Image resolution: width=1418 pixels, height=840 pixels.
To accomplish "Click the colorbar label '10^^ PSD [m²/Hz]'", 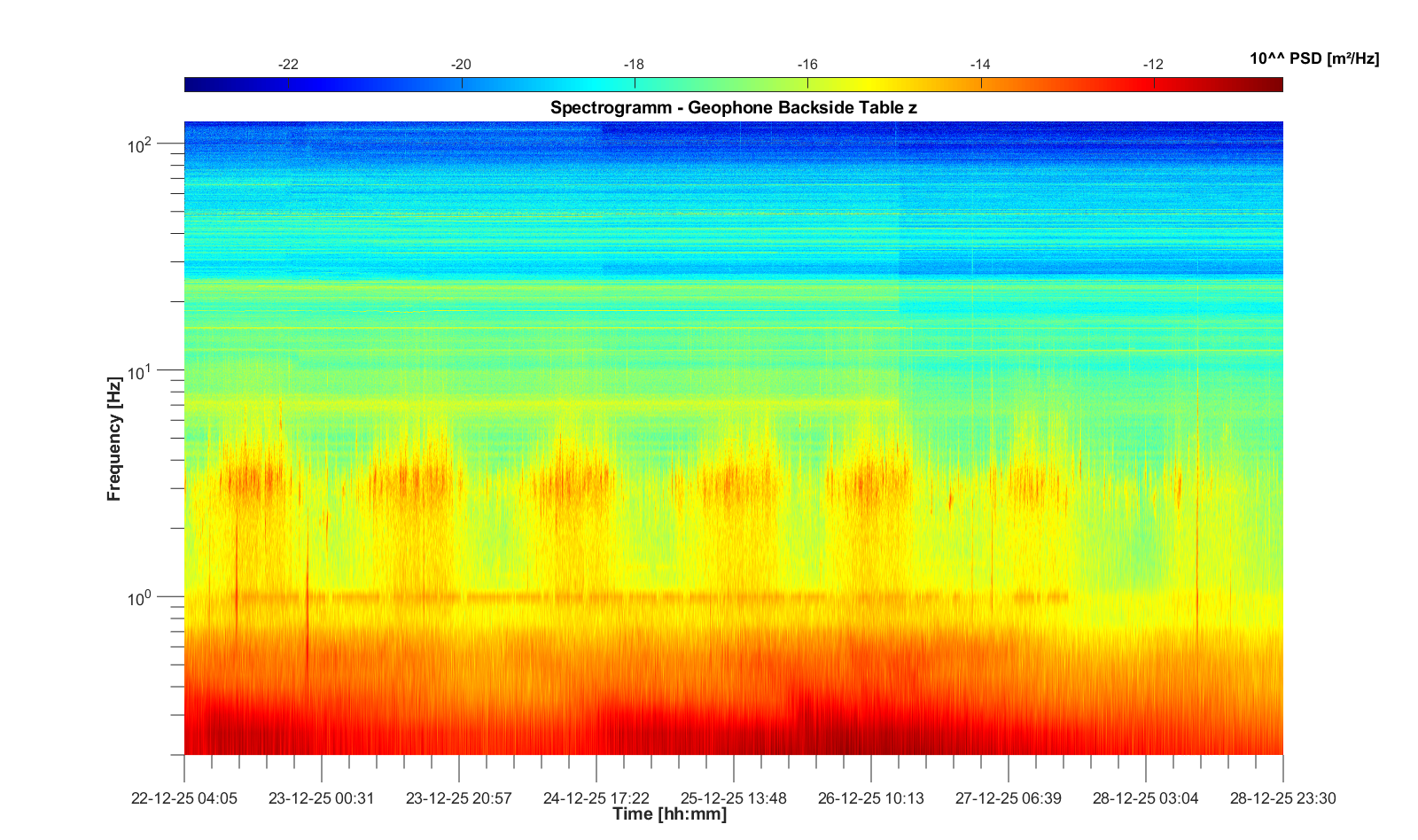I will [1313, 58].
